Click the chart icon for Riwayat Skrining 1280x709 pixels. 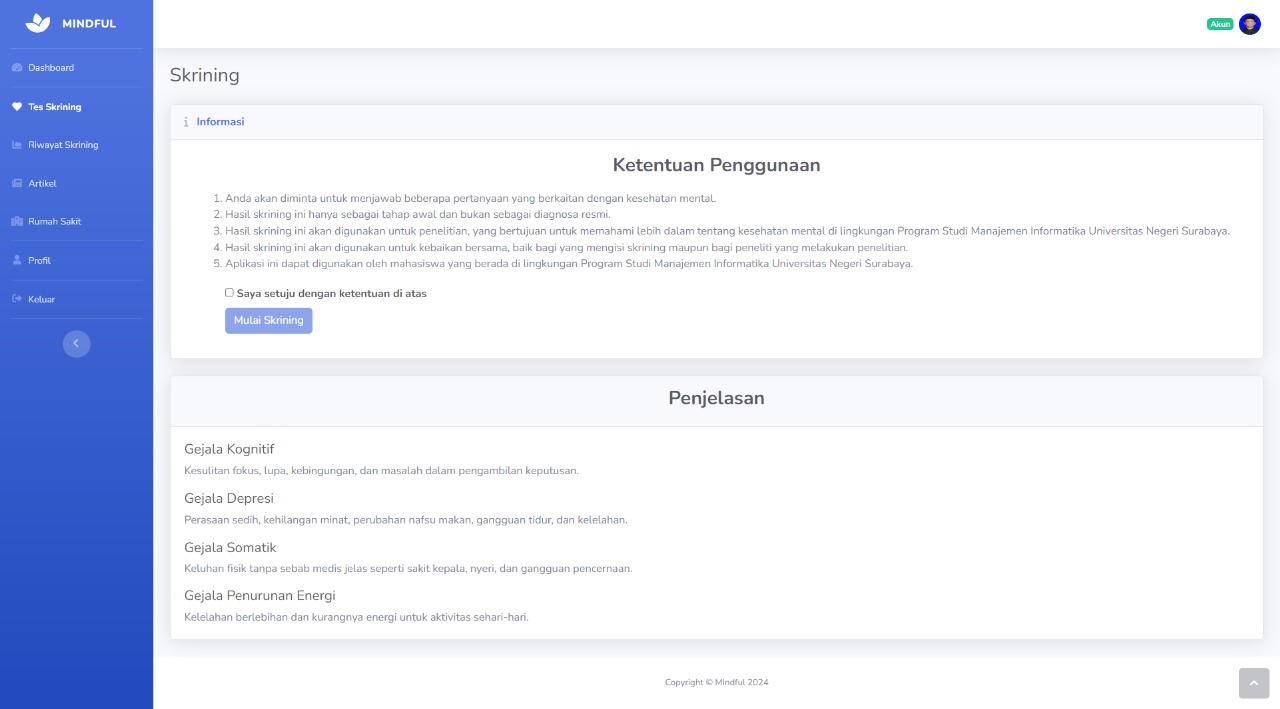coord(17,145)
